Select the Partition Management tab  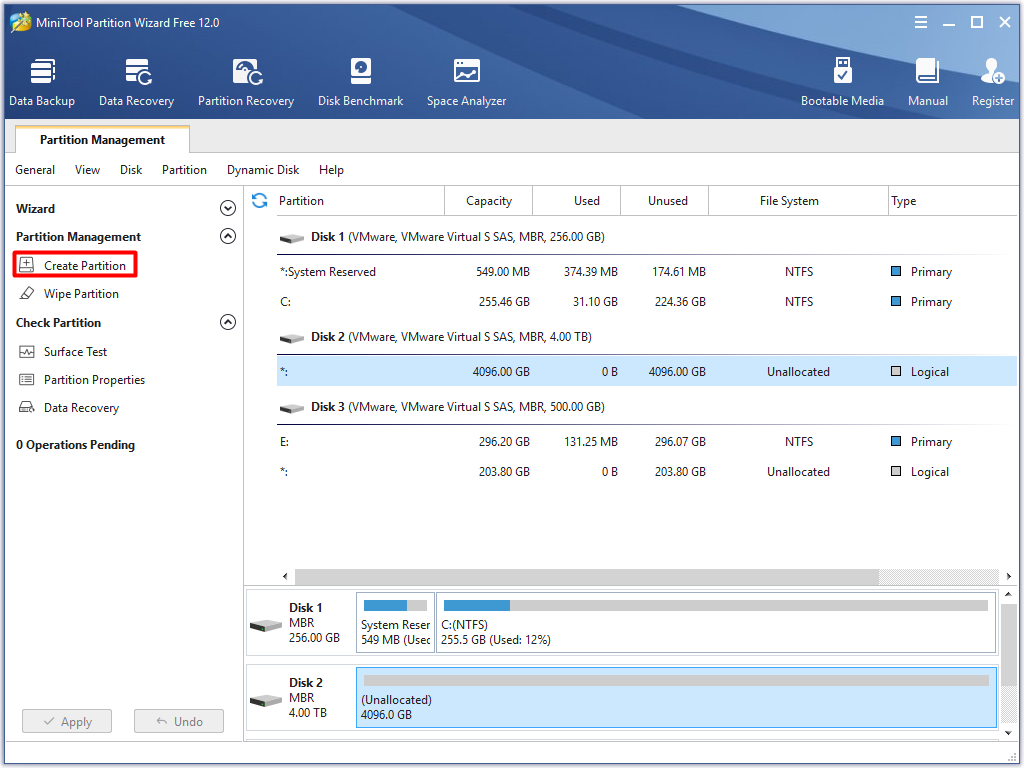[102, 140]
